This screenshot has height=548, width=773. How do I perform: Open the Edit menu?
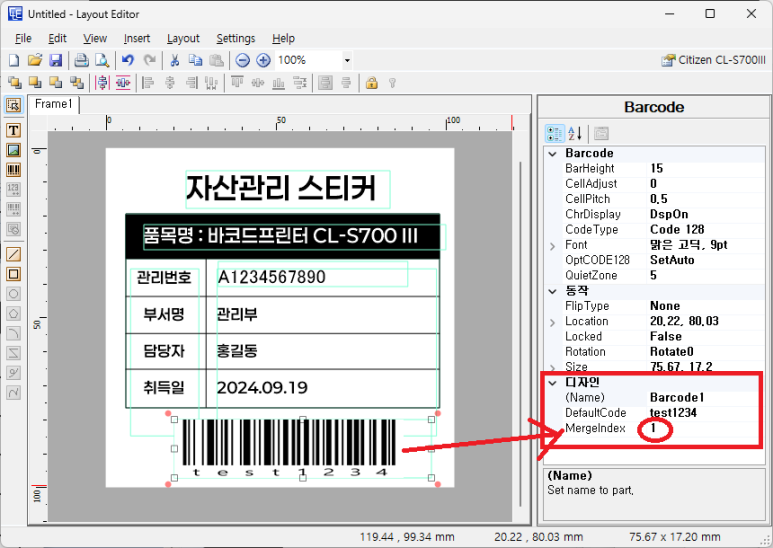point(57,38)
